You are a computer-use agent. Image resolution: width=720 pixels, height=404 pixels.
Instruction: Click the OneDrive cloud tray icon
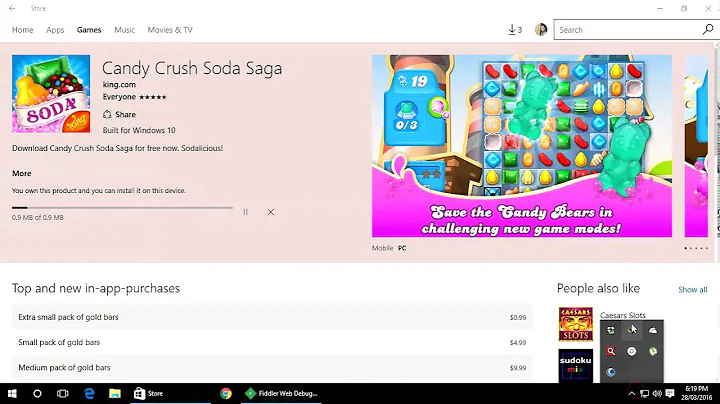click(x=653, y=330)
